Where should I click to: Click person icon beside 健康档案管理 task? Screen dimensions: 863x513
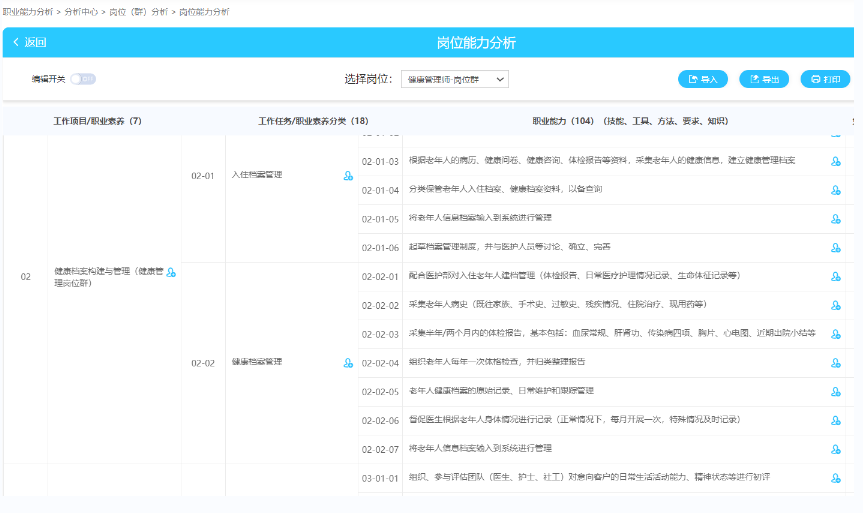tap(348, 363)
